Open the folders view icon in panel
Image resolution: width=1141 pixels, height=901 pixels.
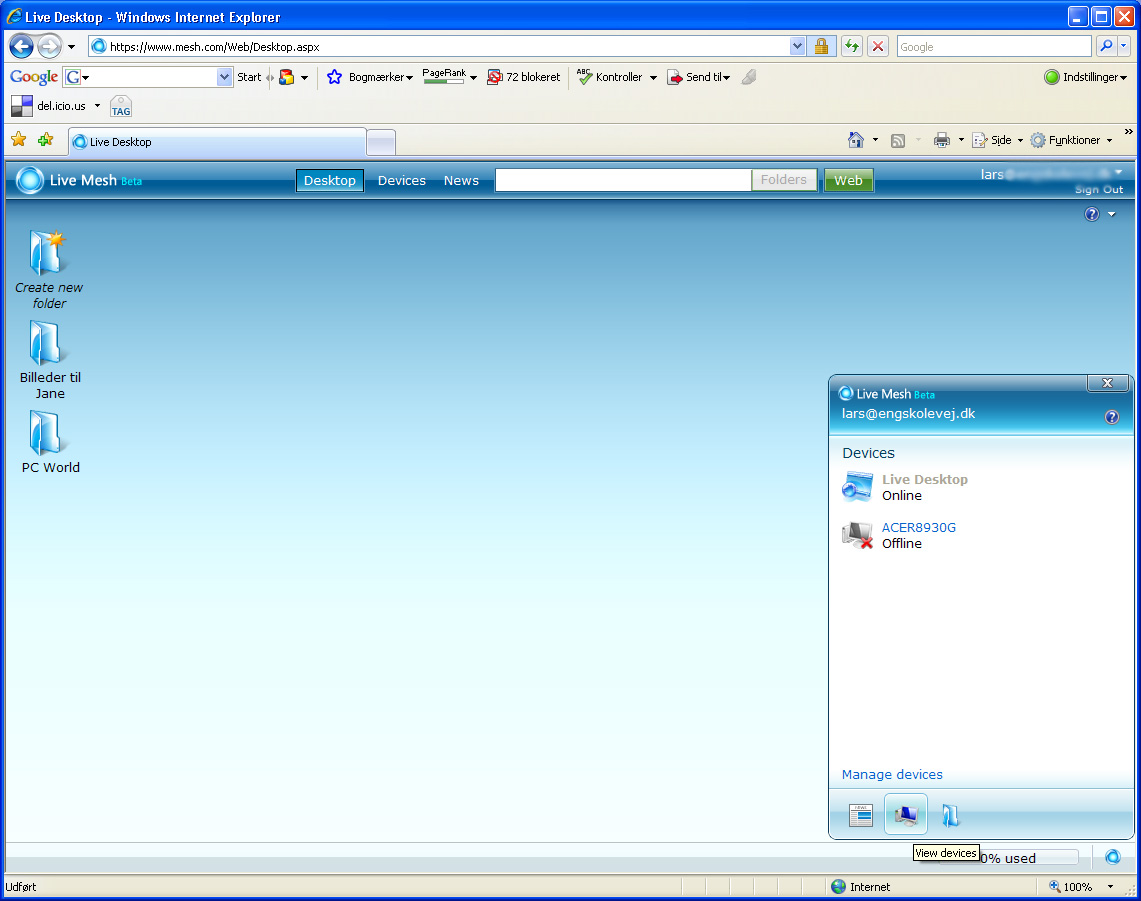950,815
